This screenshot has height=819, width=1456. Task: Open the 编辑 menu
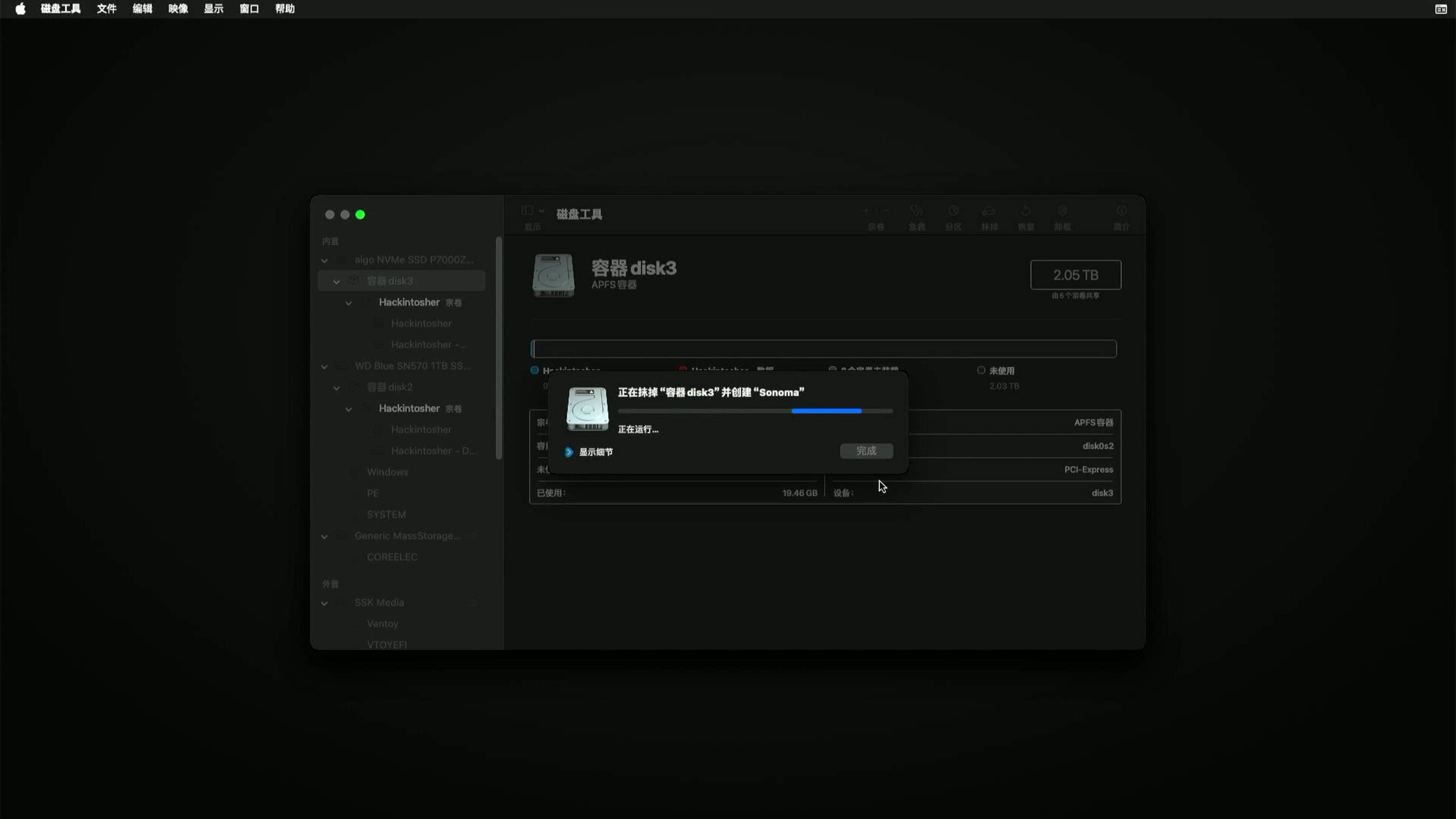tap(143, 8)
